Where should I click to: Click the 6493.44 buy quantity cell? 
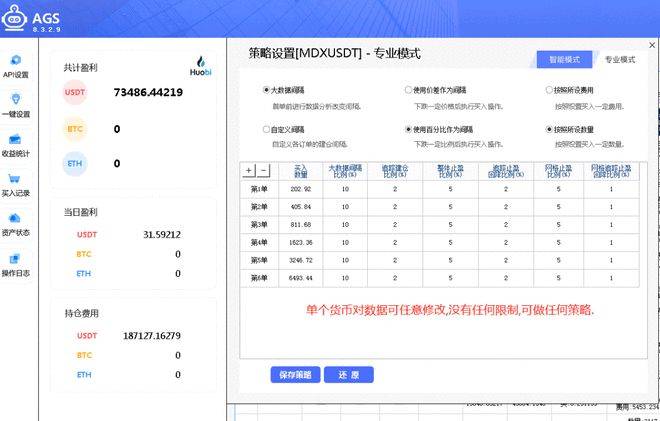click(301, 278)
